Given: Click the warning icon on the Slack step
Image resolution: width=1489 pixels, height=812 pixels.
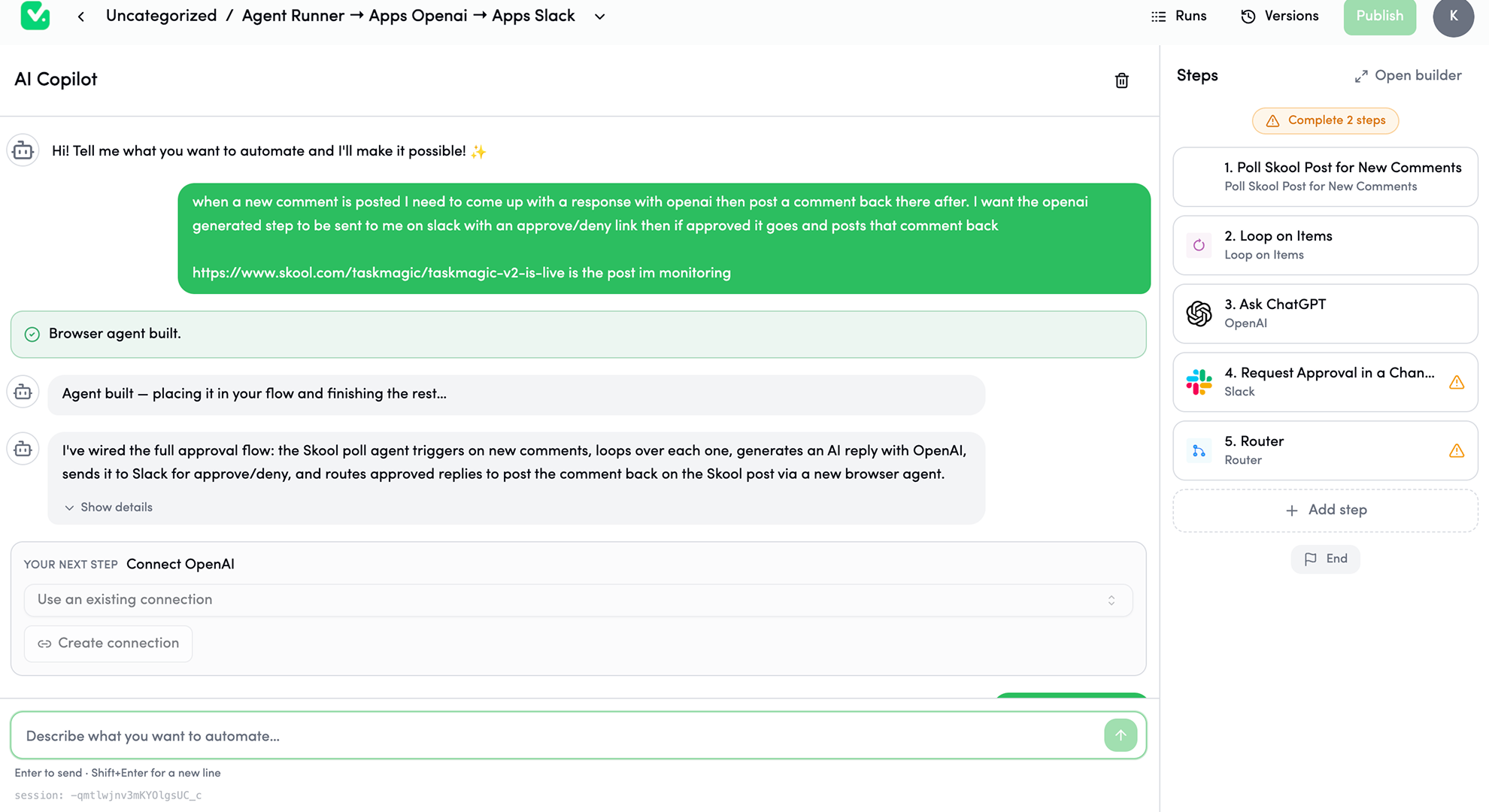Looking at the screenshot, I should (1457, 383).
